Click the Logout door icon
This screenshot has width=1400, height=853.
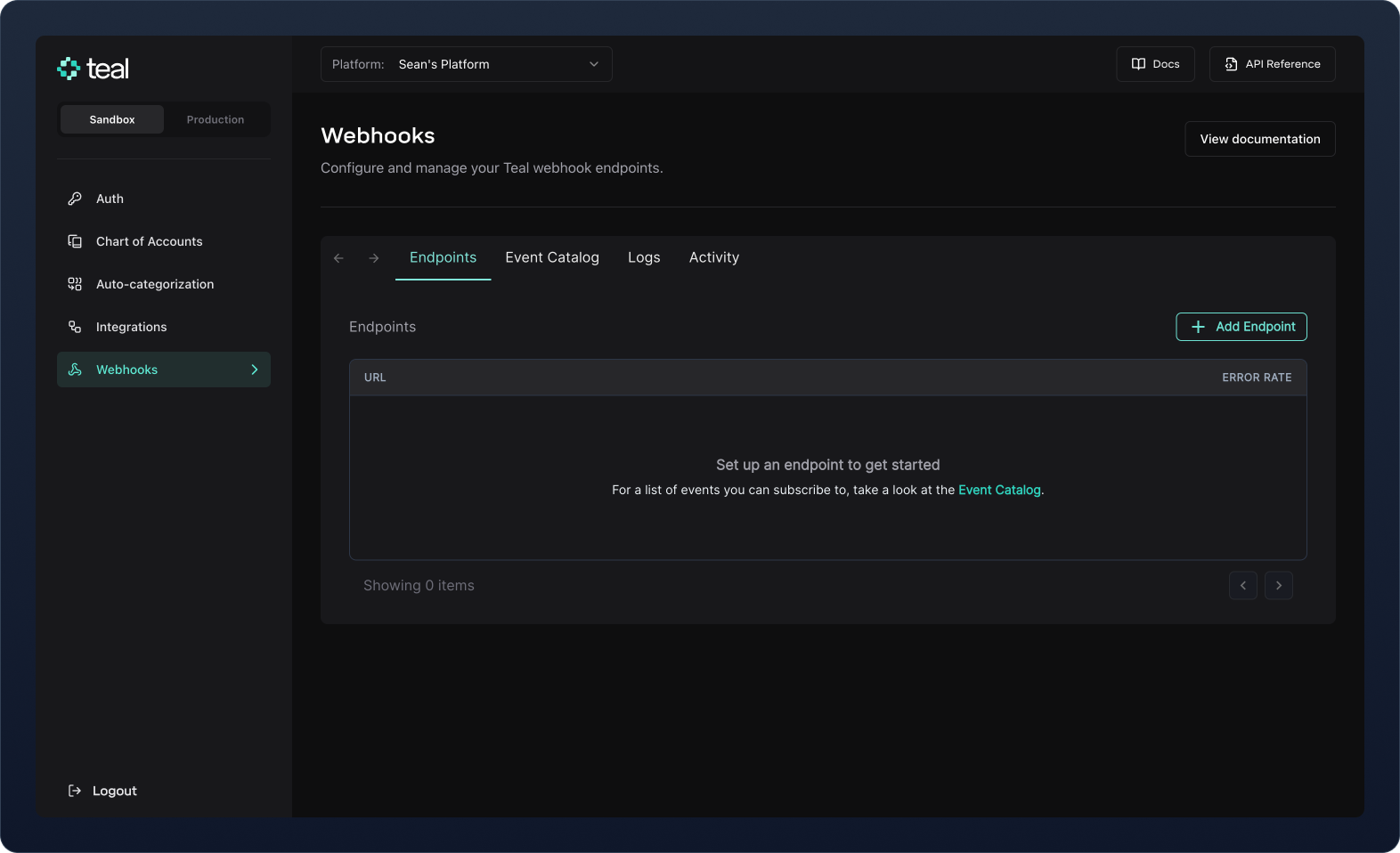click(75, 791)
